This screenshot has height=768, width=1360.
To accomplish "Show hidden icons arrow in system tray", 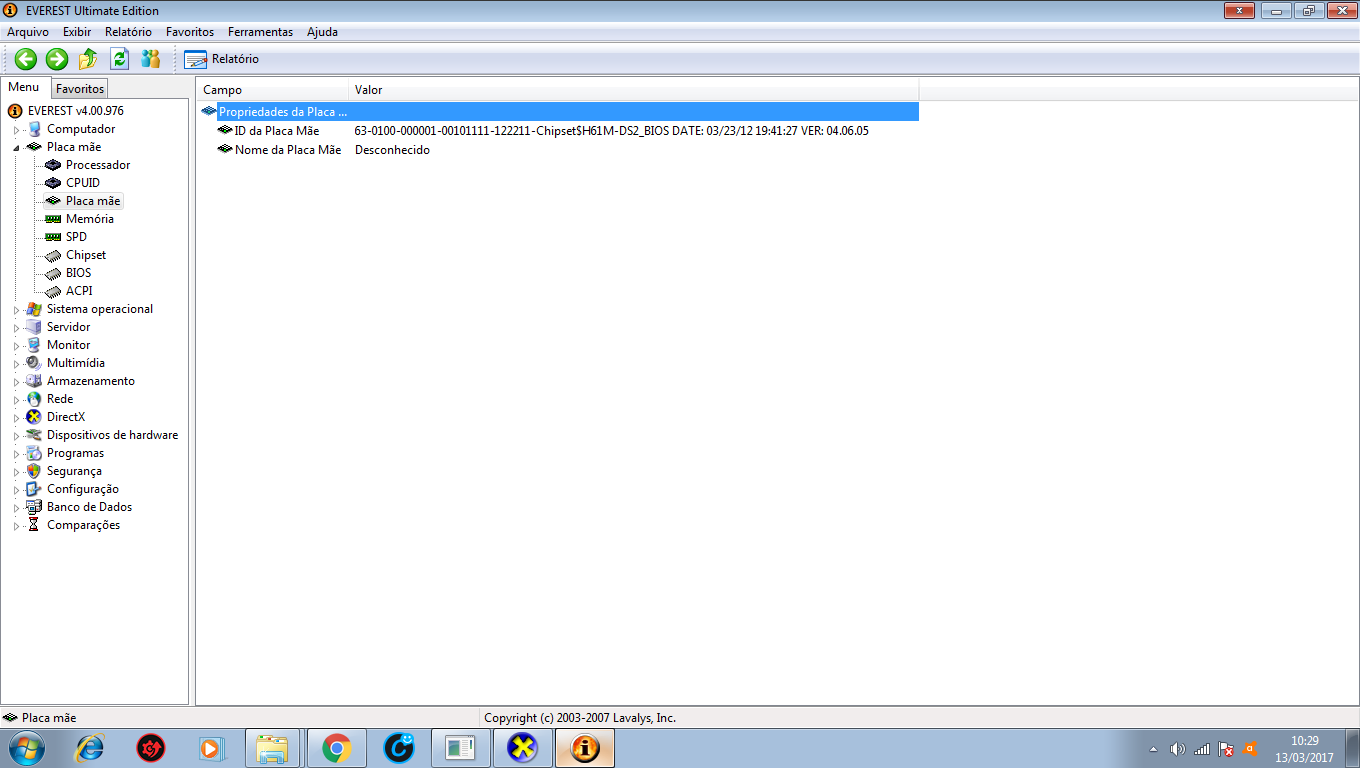I will tap(1153, 748).
